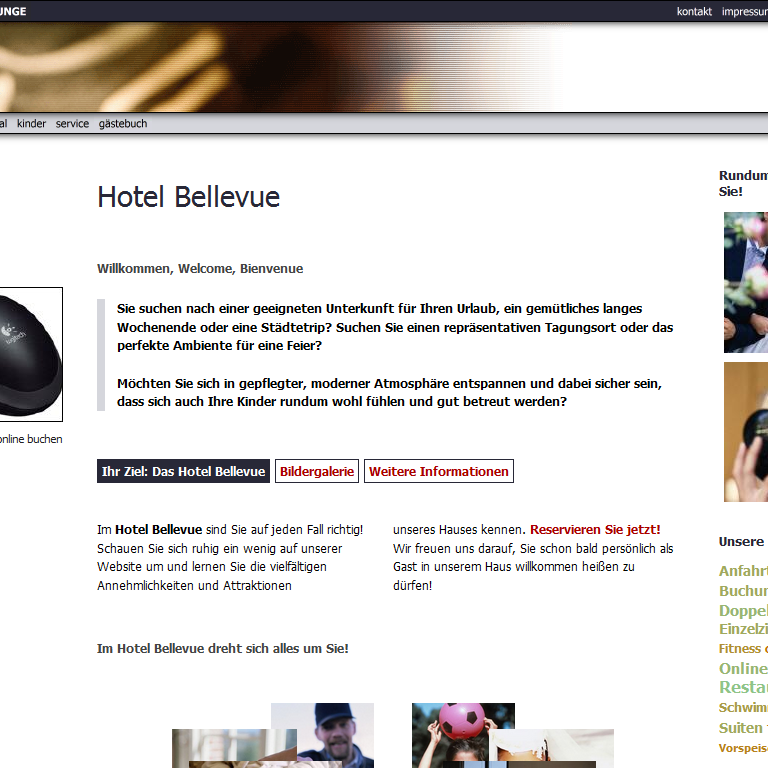Select the 'Ihr Ziel: Das Hotel Bellevue' tab
Screen dimensions: 768x768
183,471
